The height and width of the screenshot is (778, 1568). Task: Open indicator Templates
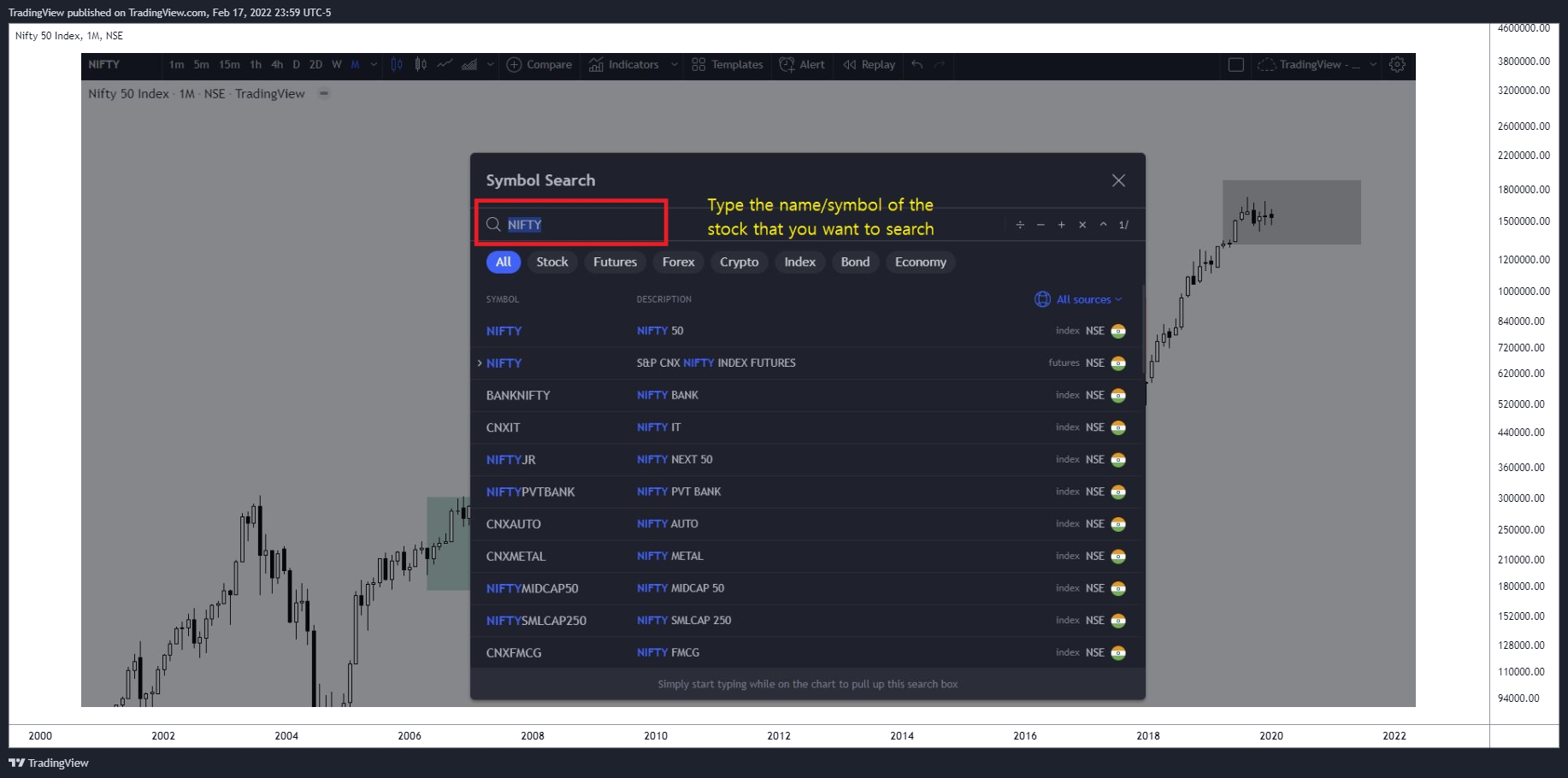(728, 64)
